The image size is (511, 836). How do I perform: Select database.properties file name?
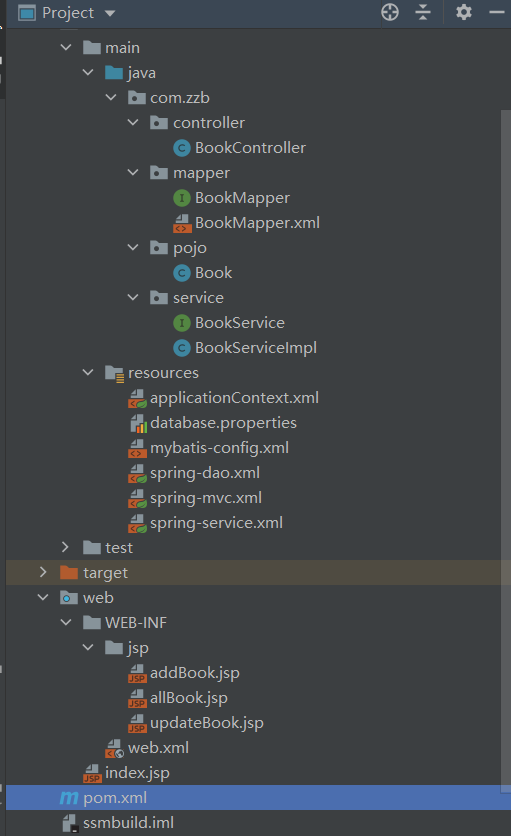coord(223,423)
